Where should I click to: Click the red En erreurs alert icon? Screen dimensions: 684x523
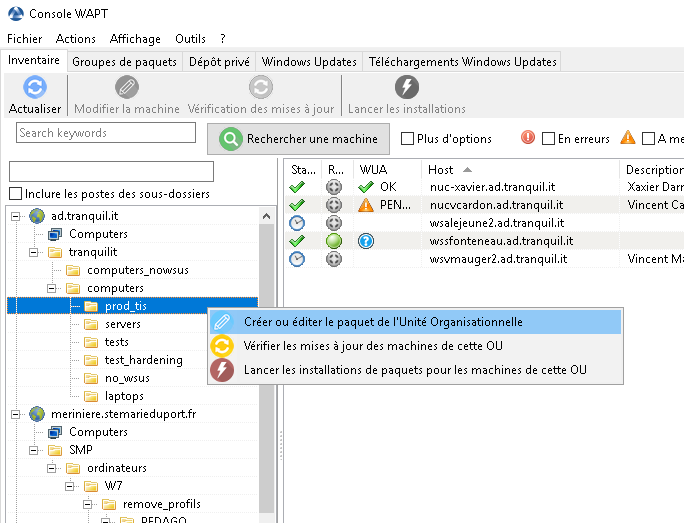pyautogui.click(x=528, y=138)
